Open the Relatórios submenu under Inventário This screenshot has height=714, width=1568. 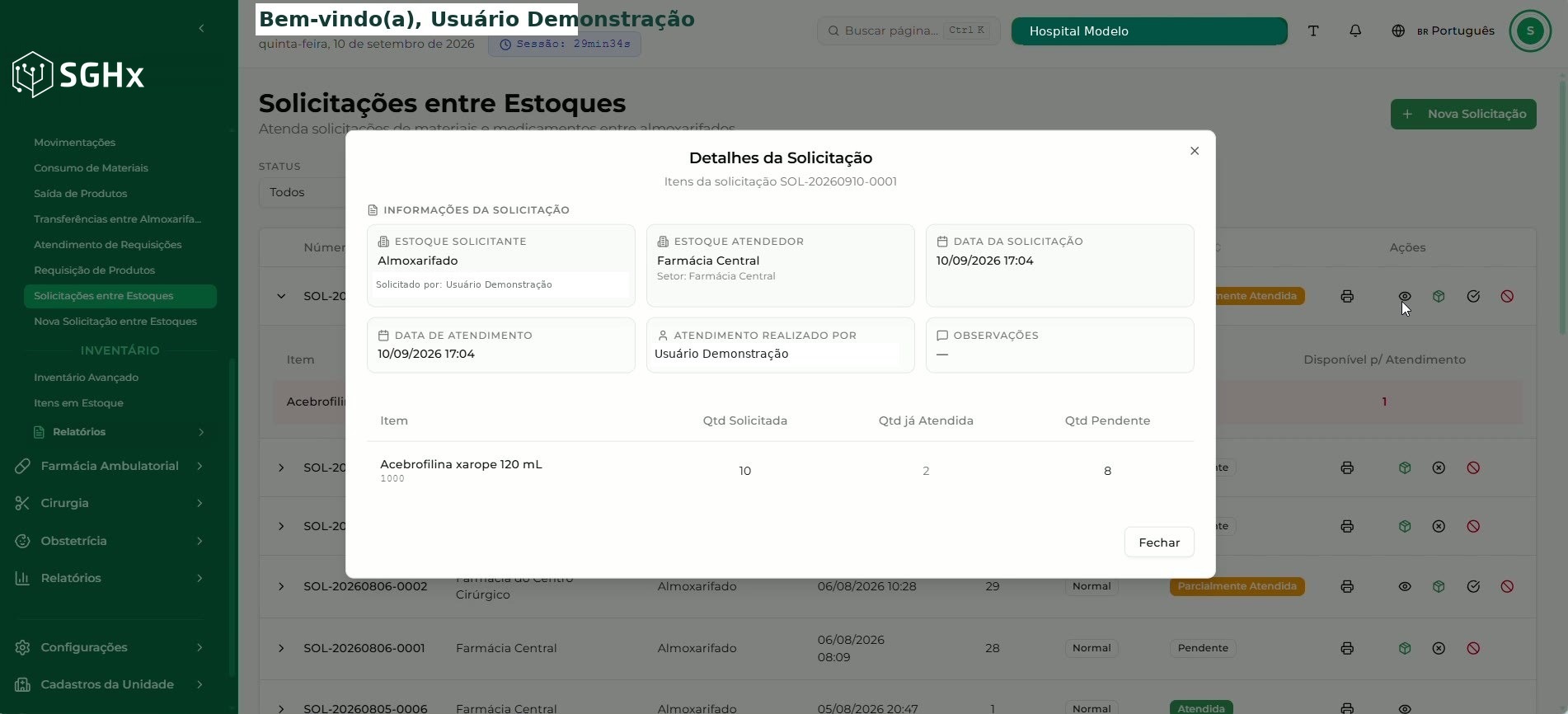pyautogui.click(x=120, y=432)
